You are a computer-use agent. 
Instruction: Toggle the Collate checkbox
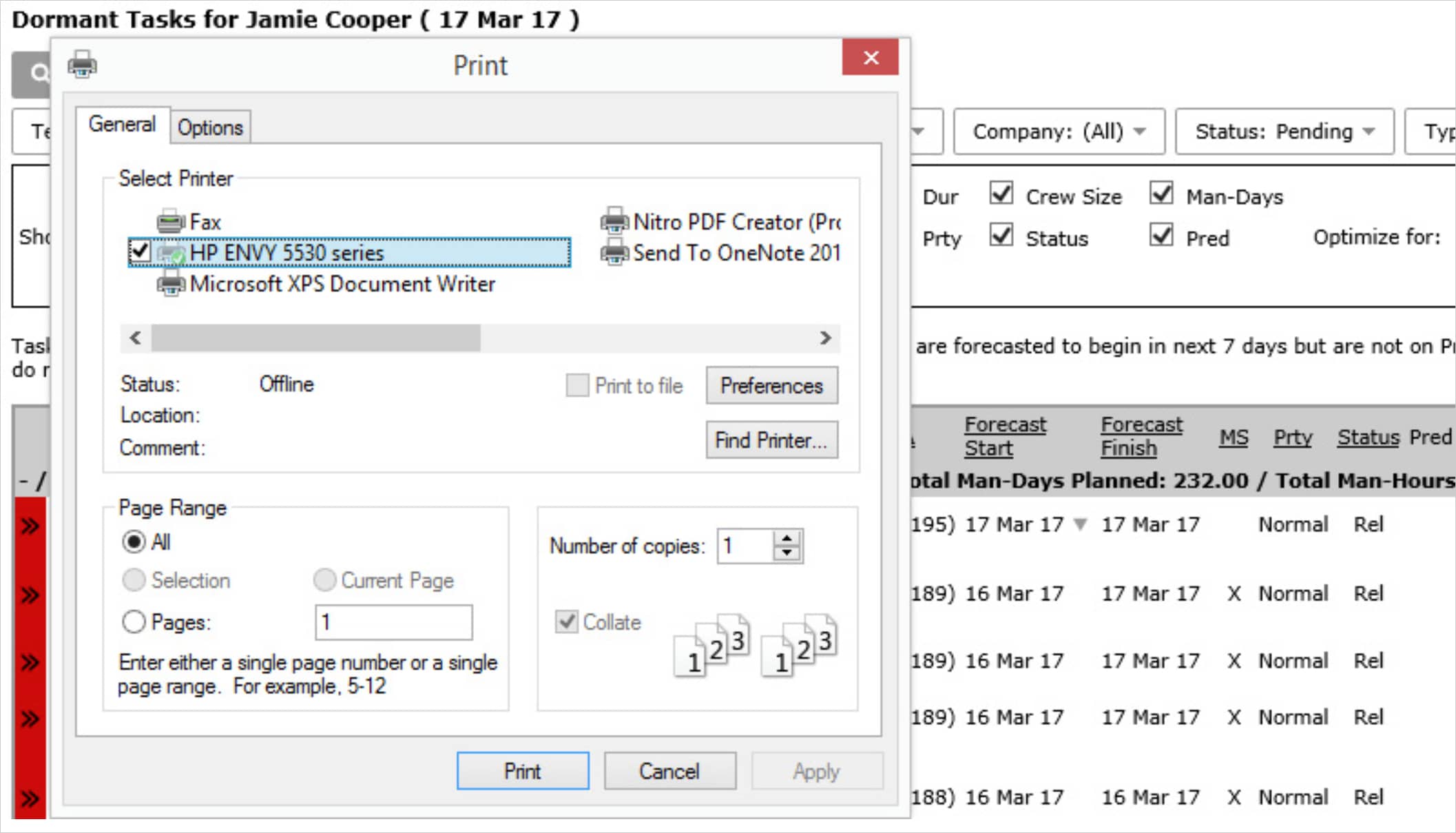pyautogui.click(x=566, y=621)
